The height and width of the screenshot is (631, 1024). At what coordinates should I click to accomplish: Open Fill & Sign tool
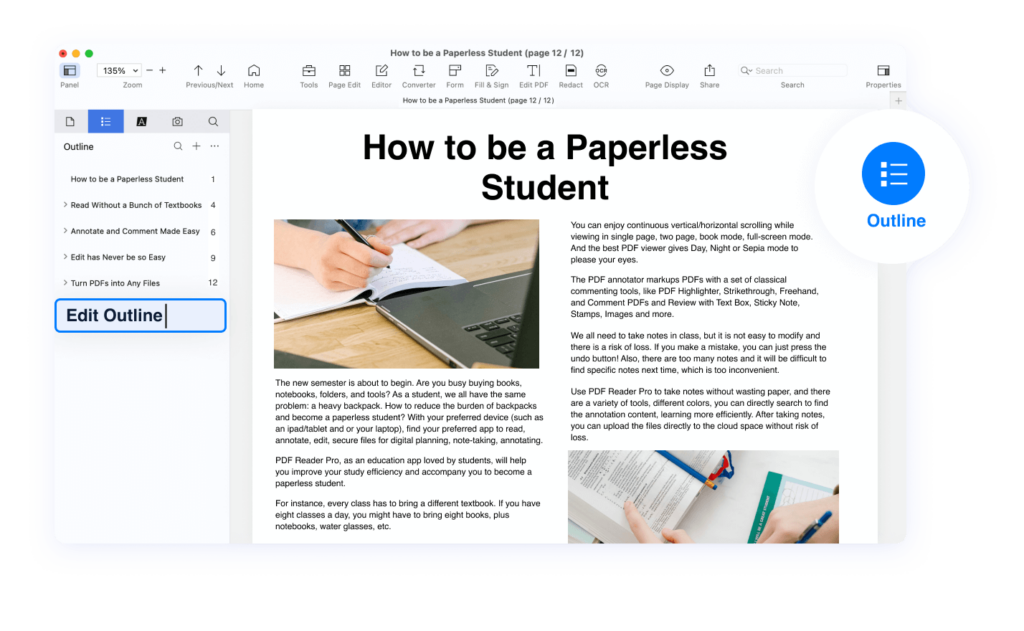pos(492,71)
